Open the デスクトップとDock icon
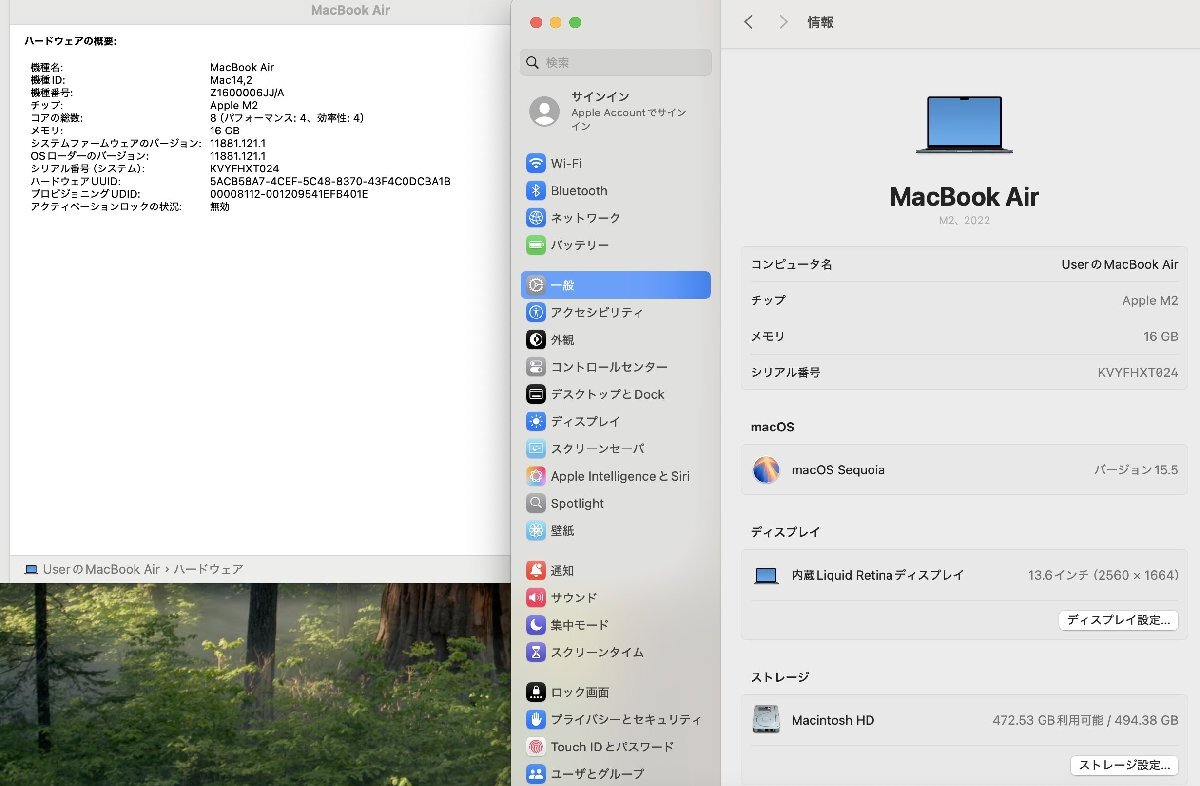Viewport: 1200px width, 786px height. [x=536, y=394]
